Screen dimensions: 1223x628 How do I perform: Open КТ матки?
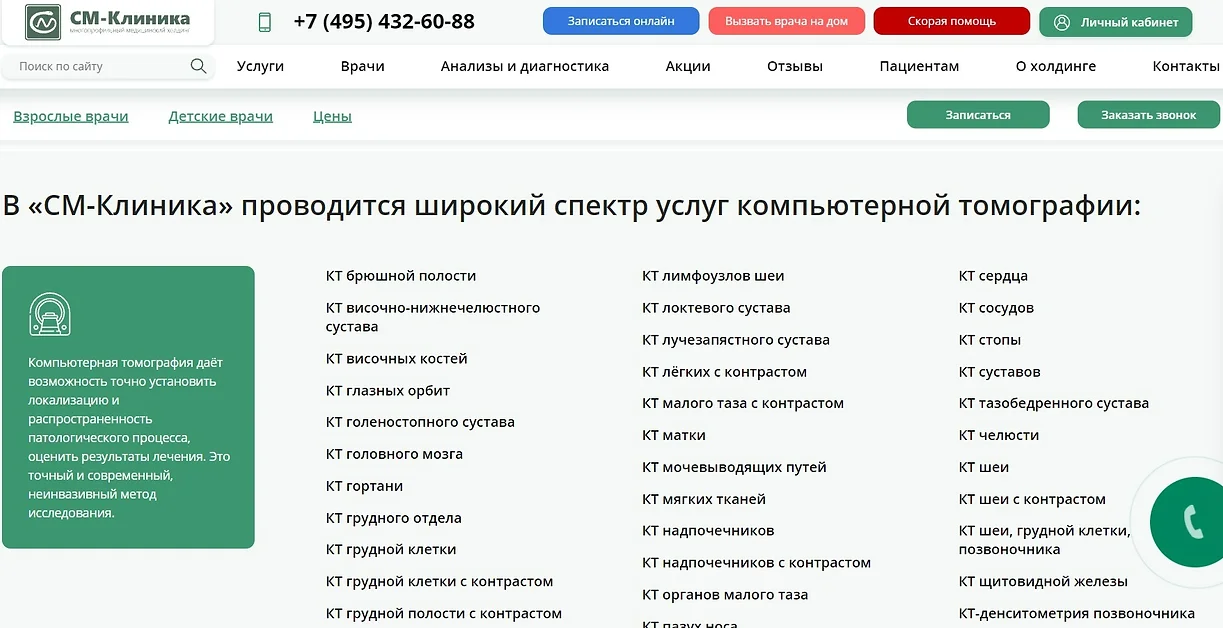tap(674, 435)
